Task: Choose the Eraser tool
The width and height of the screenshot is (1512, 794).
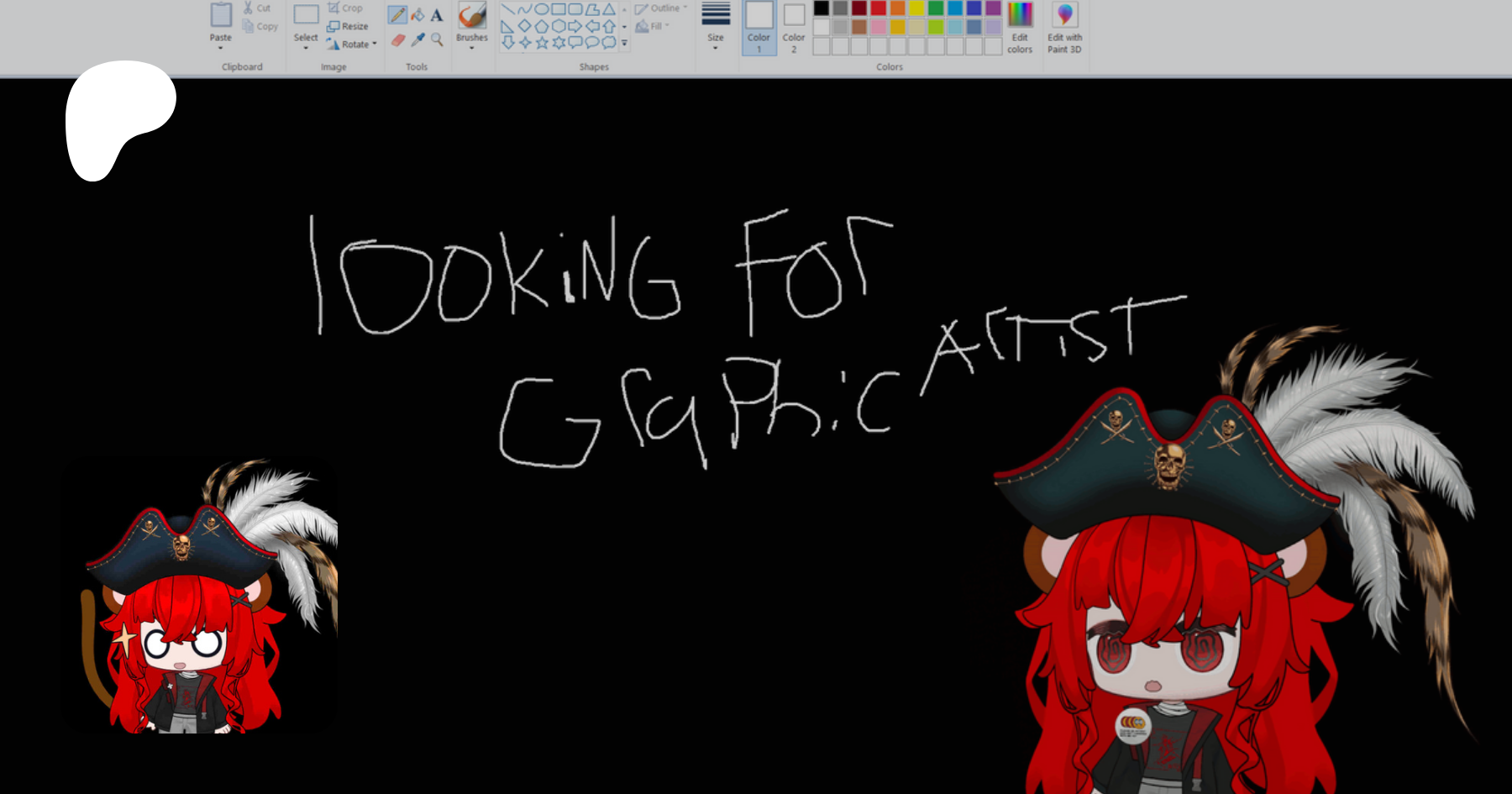Action: 397,39
